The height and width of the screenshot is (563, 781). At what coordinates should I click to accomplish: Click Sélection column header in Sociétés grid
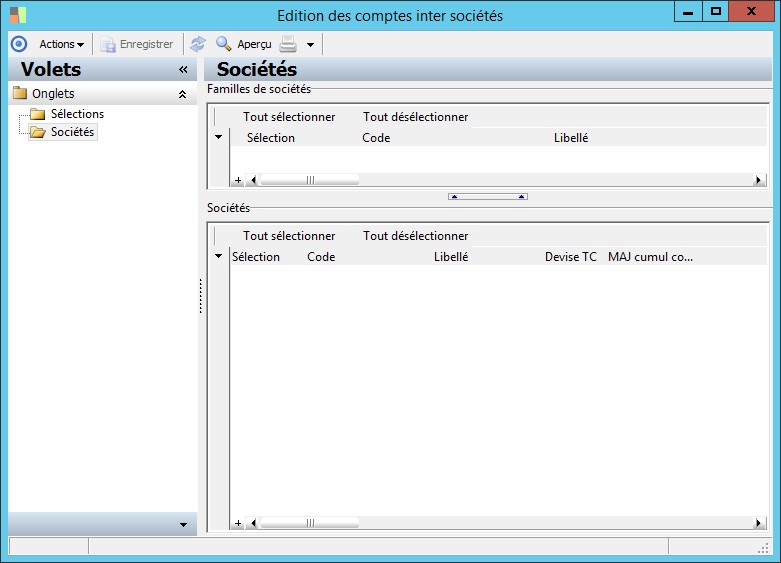pyautogui.click(x=256, y=257)
